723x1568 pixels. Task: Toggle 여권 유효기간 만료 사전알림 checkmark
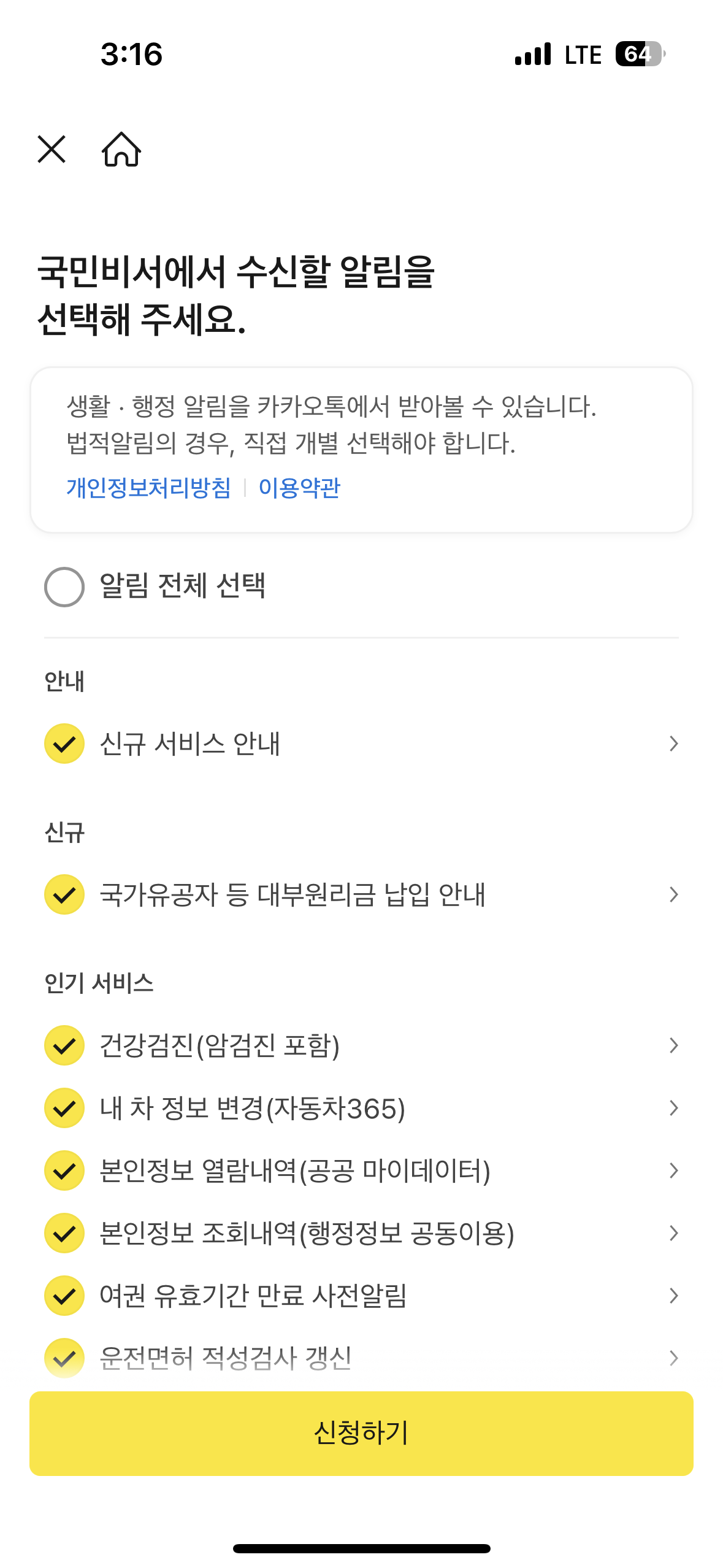click(x=64, y=1296)
